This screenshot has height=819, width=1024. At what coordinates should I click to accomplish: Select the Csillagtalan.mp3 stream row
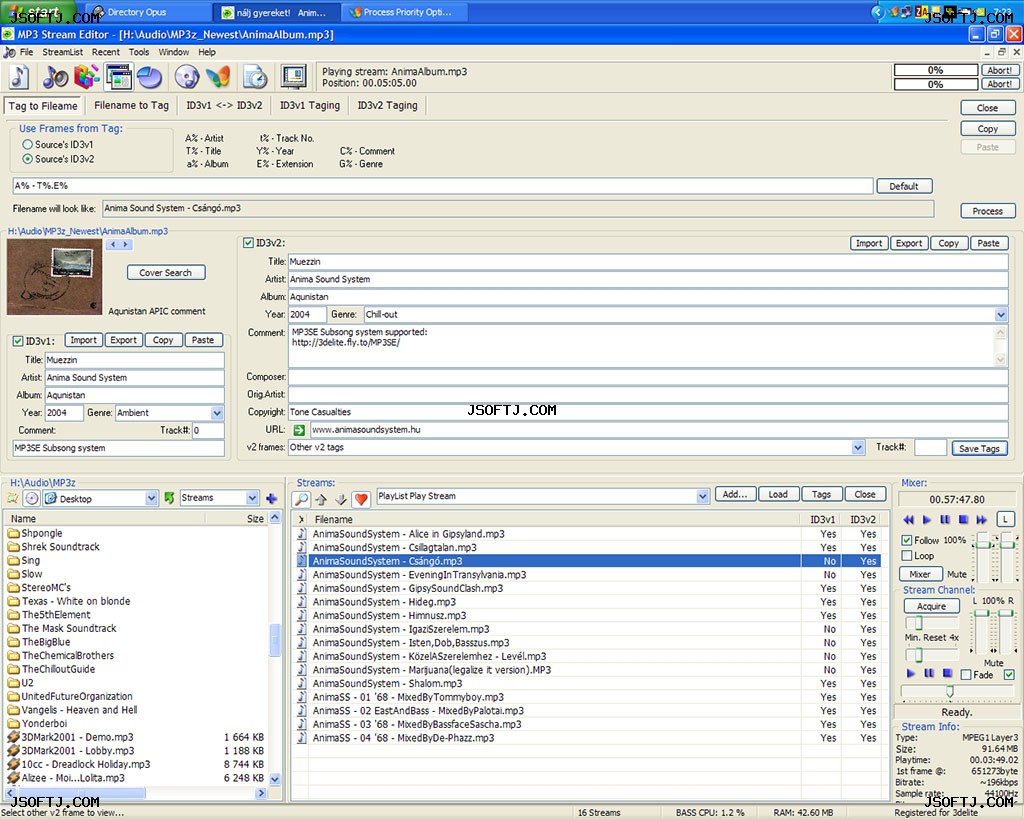point(588,547)
